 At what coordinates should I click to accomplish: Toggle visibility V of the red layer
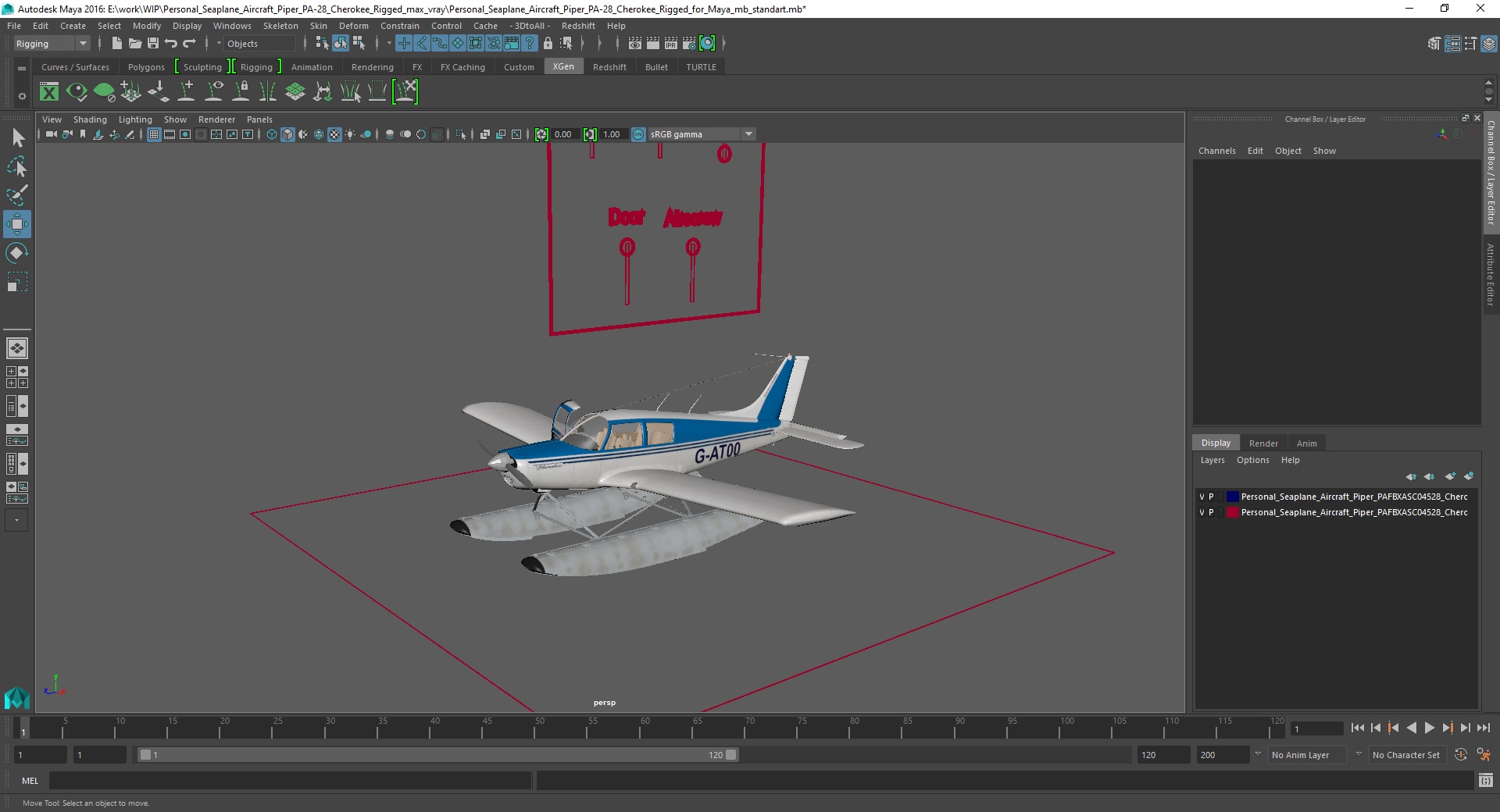tap(1202, 512)
